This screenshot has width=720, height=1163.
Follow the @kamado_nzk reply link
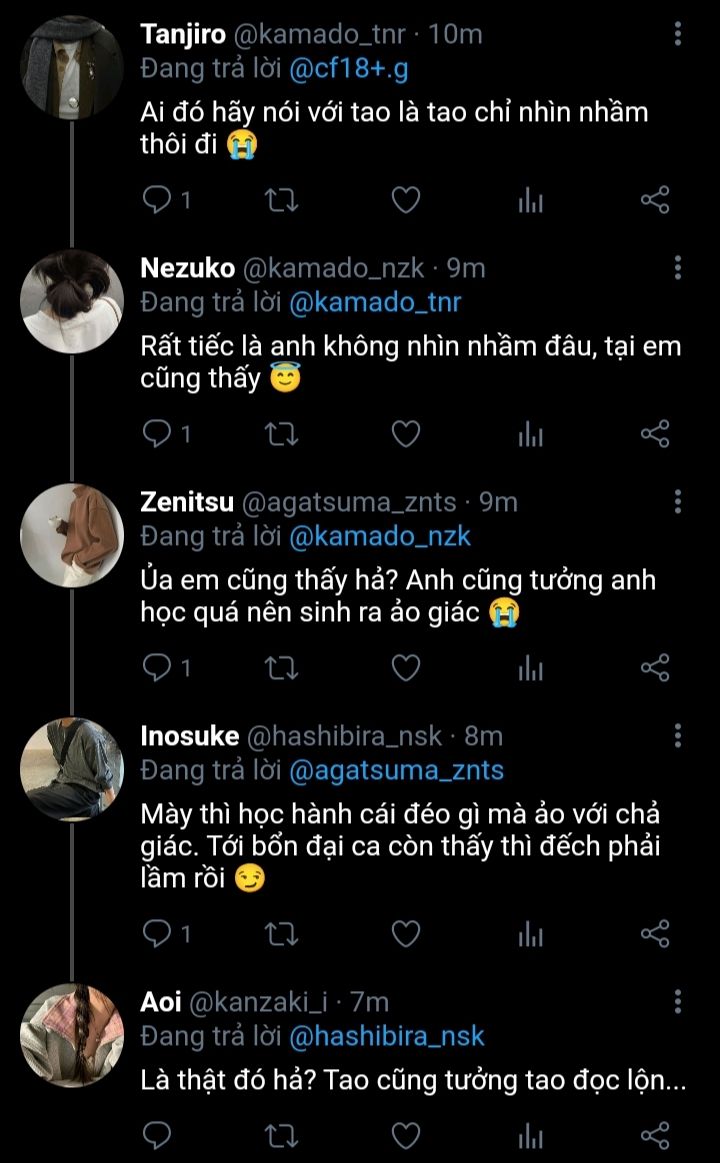coord(379,536)
